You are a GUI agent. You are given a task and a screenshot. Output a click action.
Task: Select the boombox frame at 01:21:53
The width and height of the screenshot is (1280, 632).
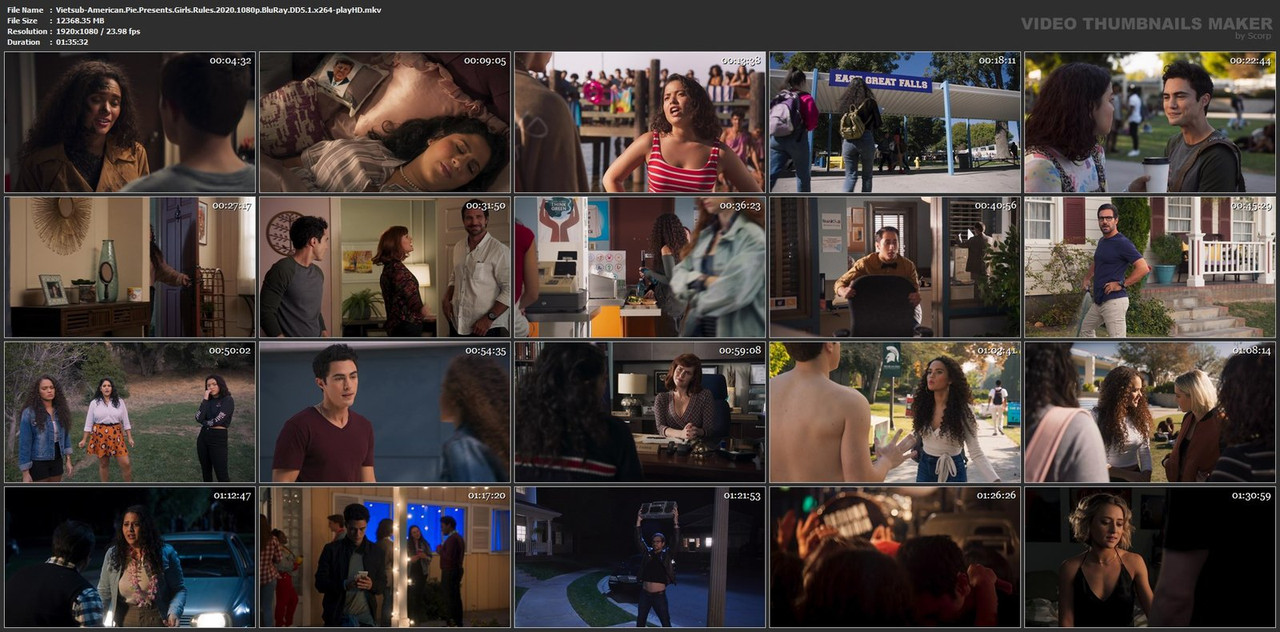(640, 557)
